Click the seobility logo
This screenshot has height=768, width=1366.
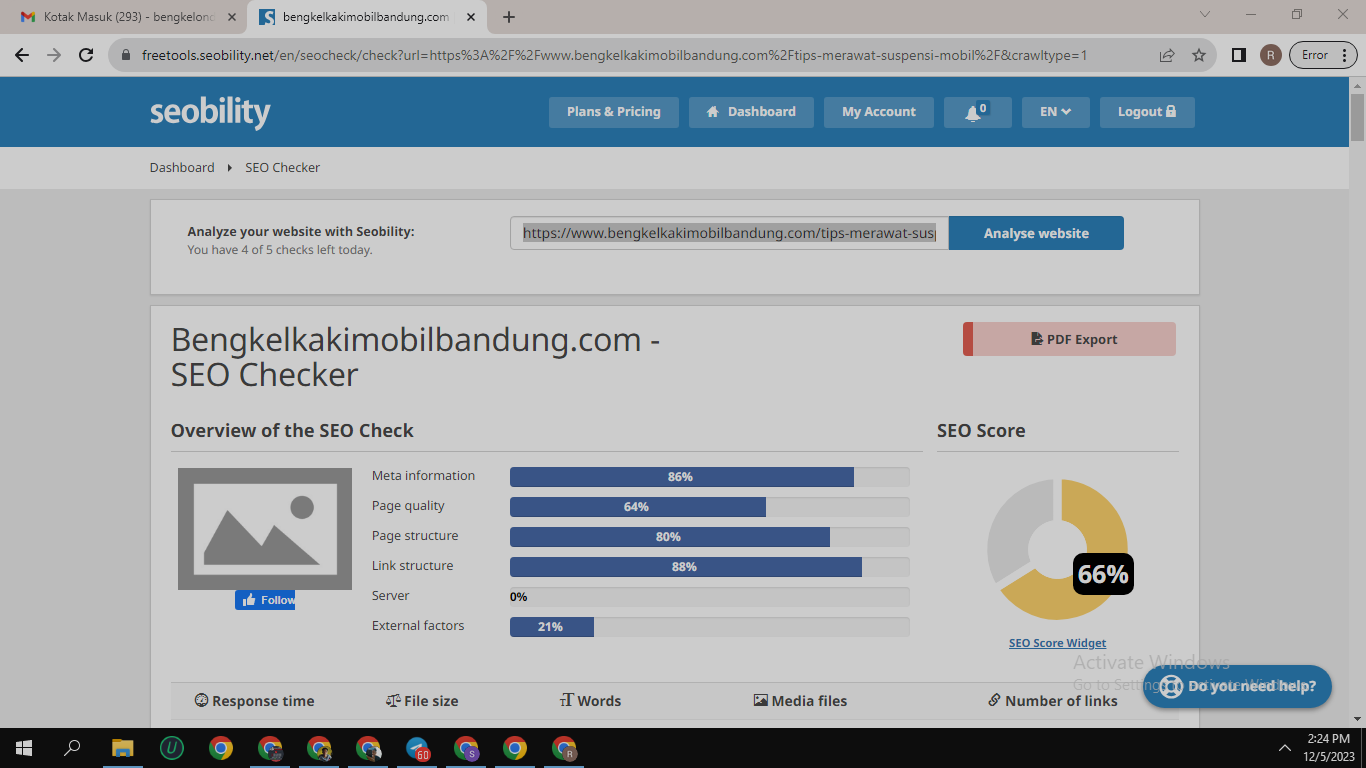pos(210,112)
